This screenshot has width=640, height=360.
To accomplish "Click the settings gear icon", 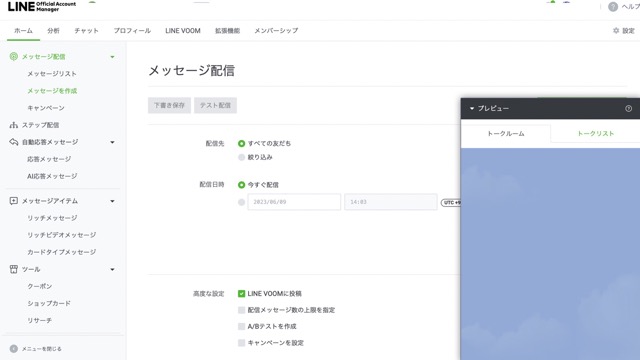I will 616,31.
